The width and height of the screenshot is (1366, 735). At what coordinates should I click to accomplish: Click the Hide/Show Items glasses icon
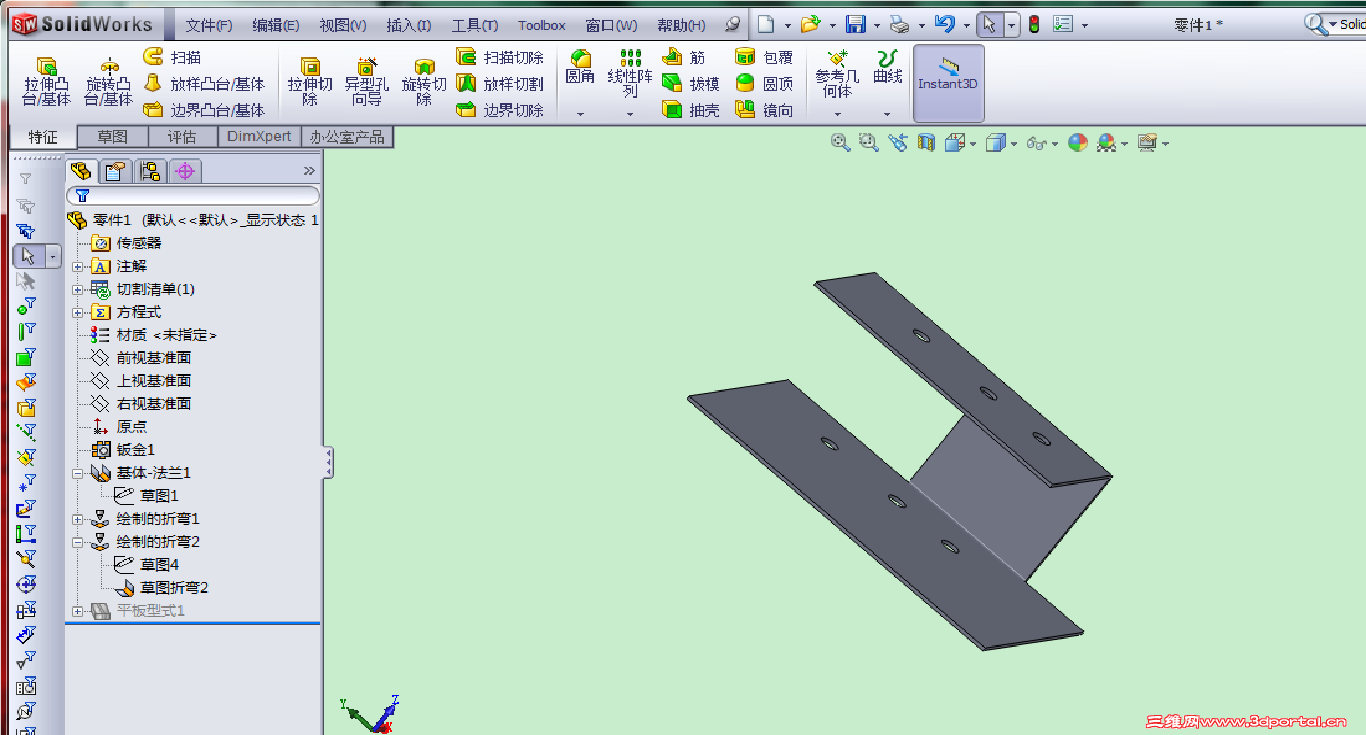[x=1036, y=143]
